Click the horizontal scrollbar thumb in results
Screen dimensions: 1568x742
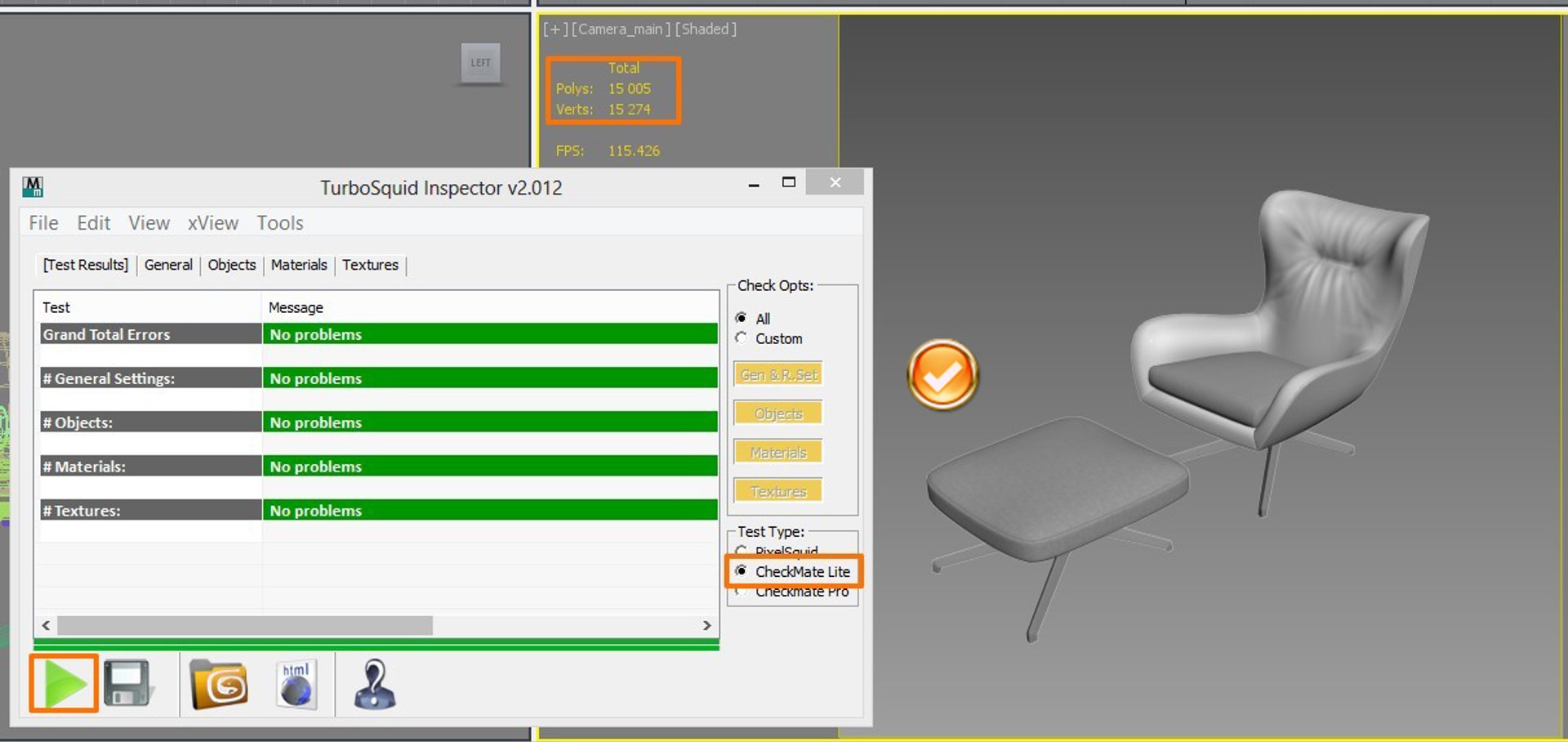(x=245, y=625)
